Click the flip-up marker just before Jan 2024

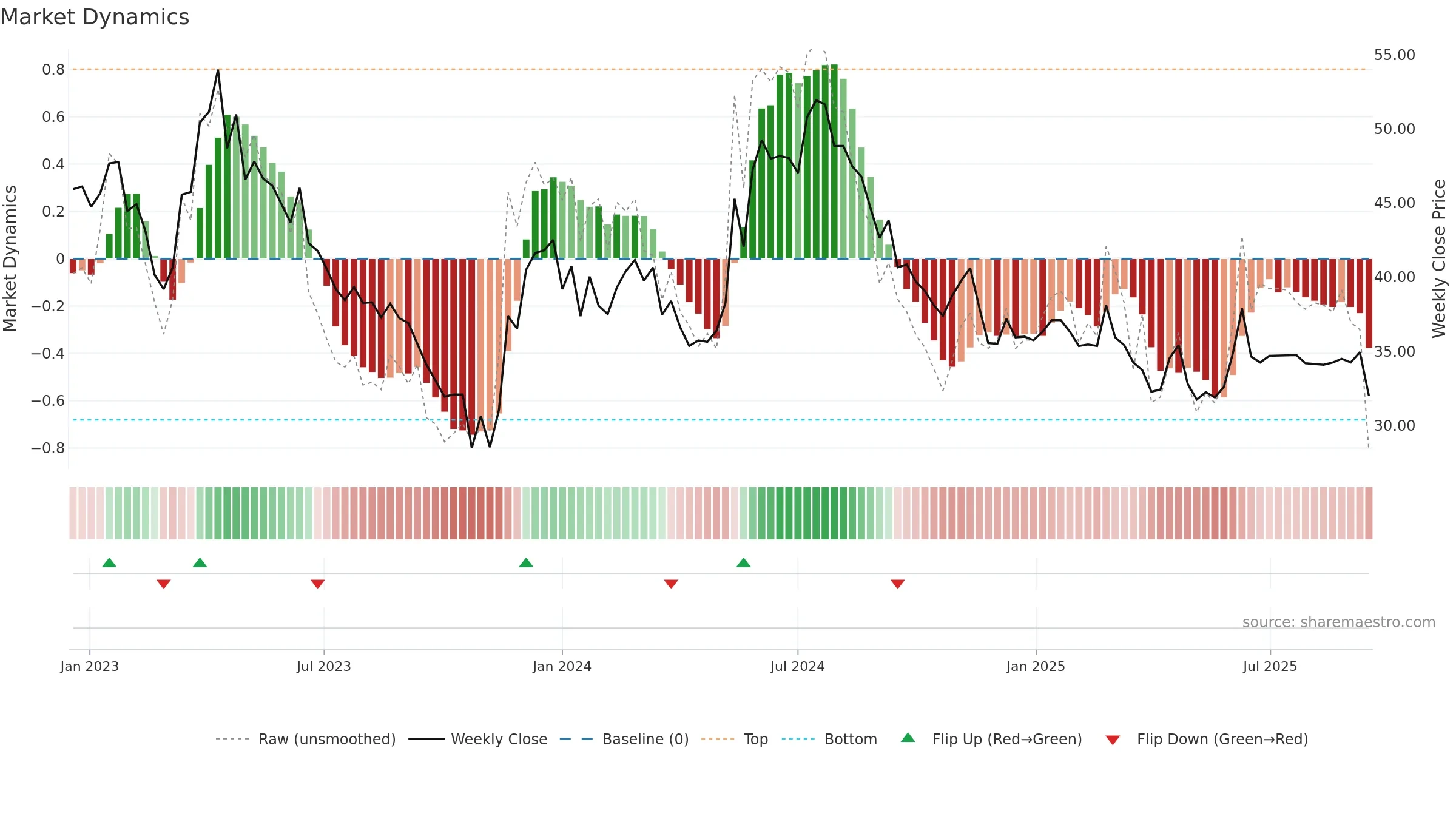click(526, 562)
